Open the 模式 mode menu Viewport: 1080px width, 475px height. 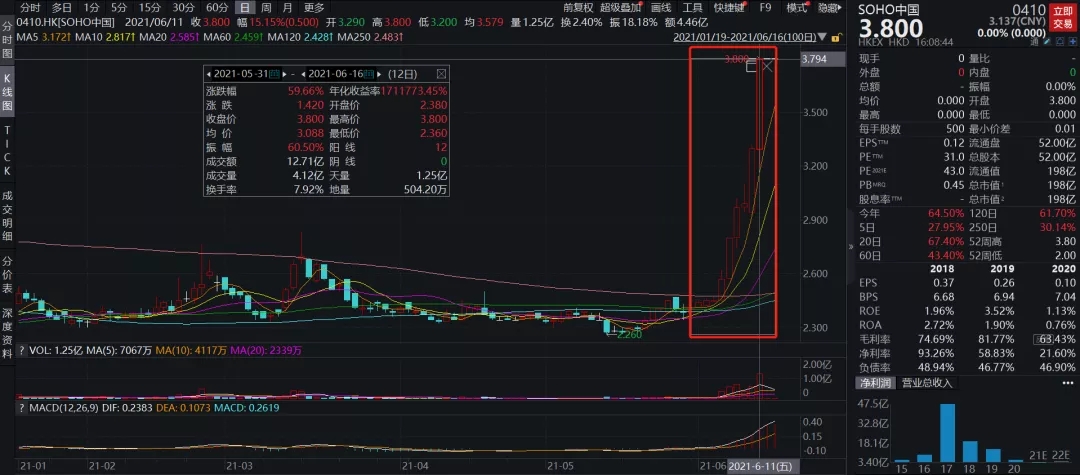pyautogui.click(x=796, y=8)
